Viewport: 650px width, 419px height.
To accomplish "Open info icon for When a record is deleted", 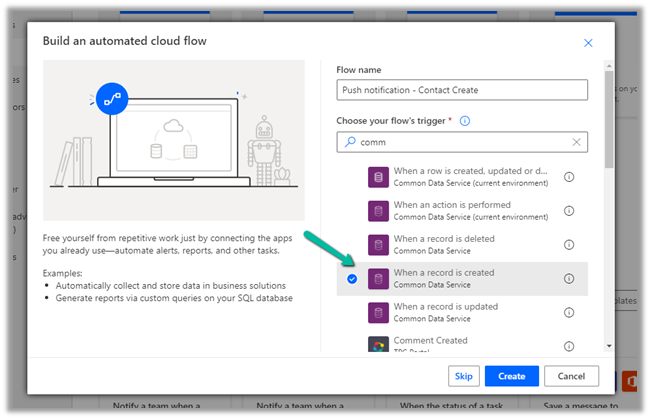I will (569, 245).
